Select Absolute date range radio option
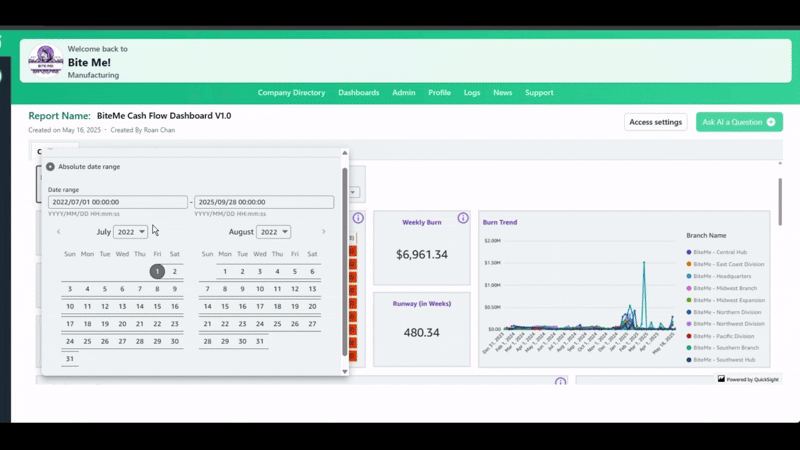 (x=50, y=167)
